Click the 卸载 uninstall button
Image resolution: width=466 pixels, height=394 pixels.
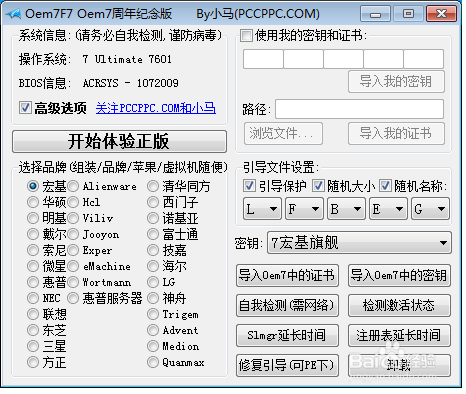[x=399, y=365]
